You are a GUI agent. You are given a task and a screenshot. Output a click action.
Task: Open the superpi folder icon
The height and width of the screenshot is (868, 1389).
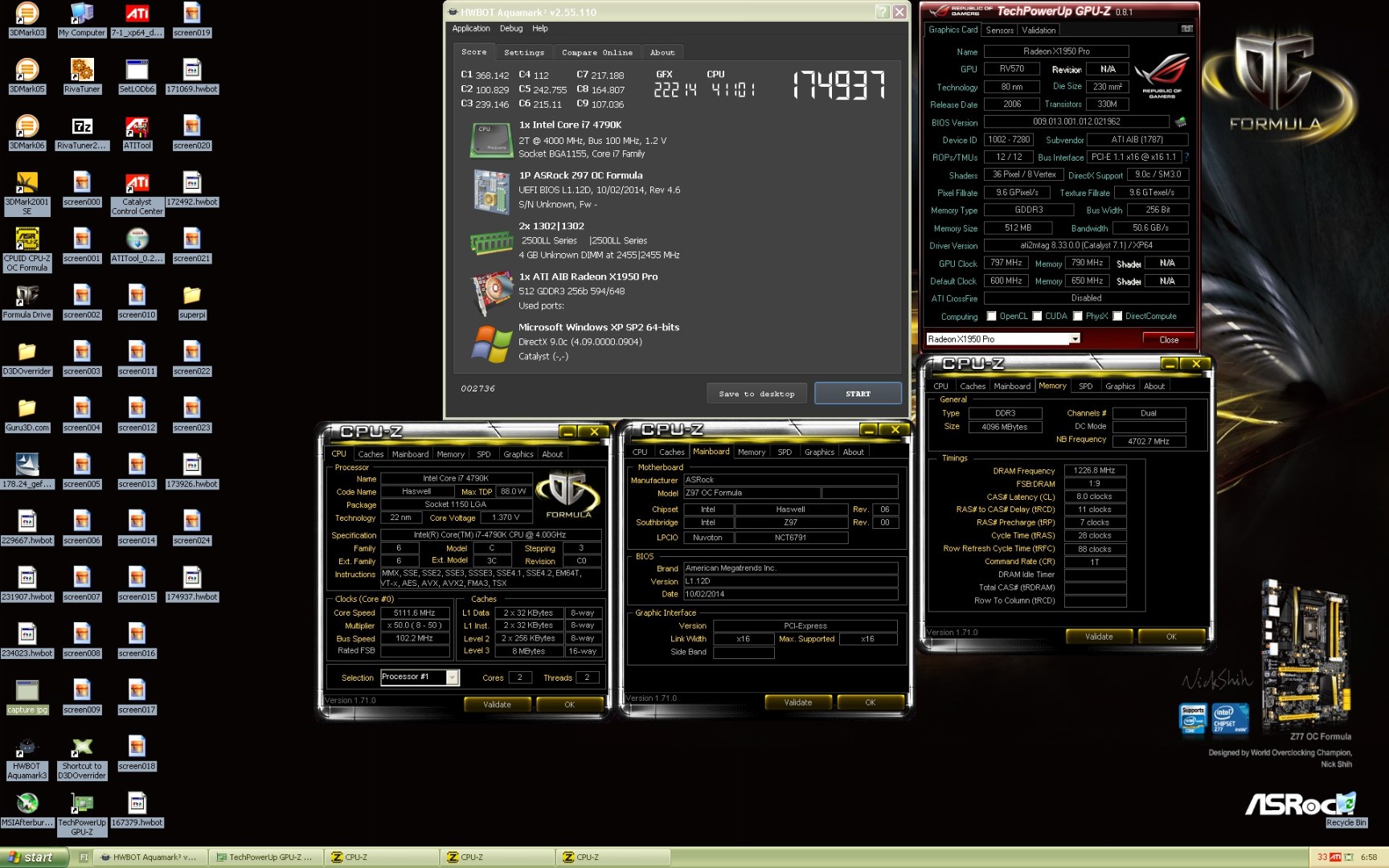(191, 301)
